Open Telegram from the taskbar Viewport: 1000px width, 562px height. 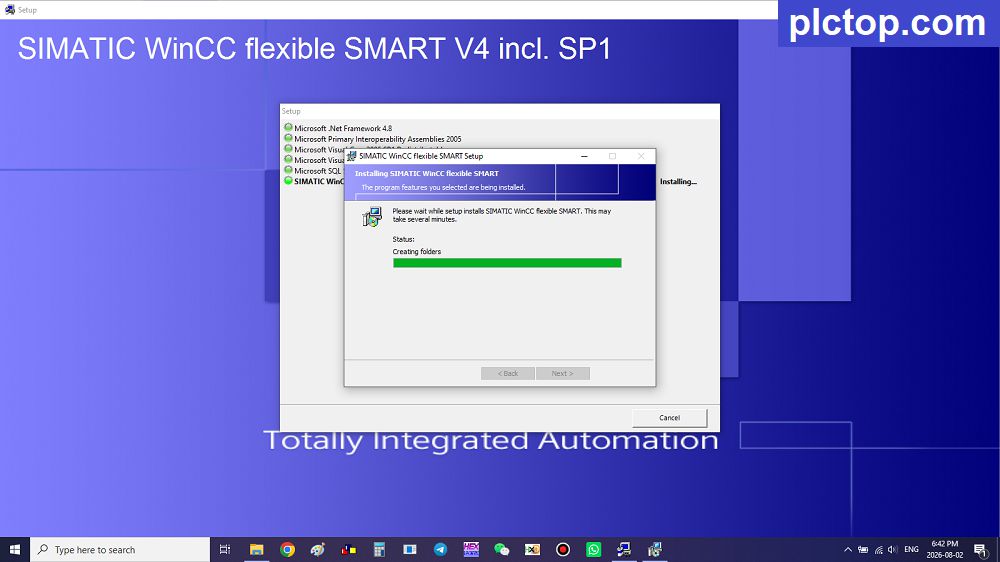(440, 549)
